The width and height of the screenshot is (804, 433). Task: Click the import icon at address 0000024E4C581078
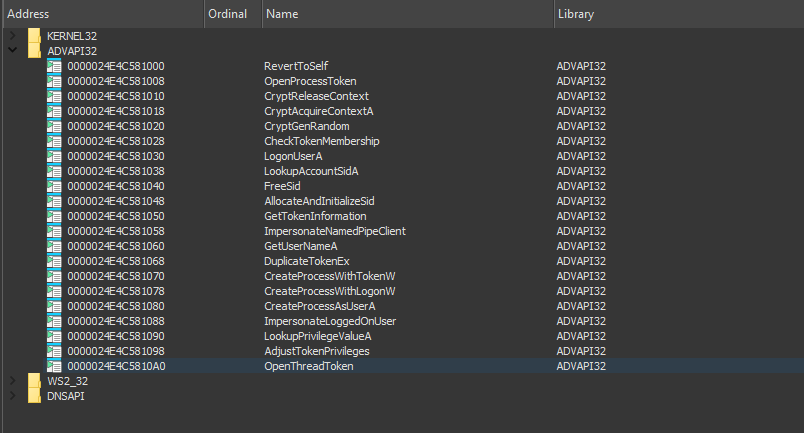(54, 291)
